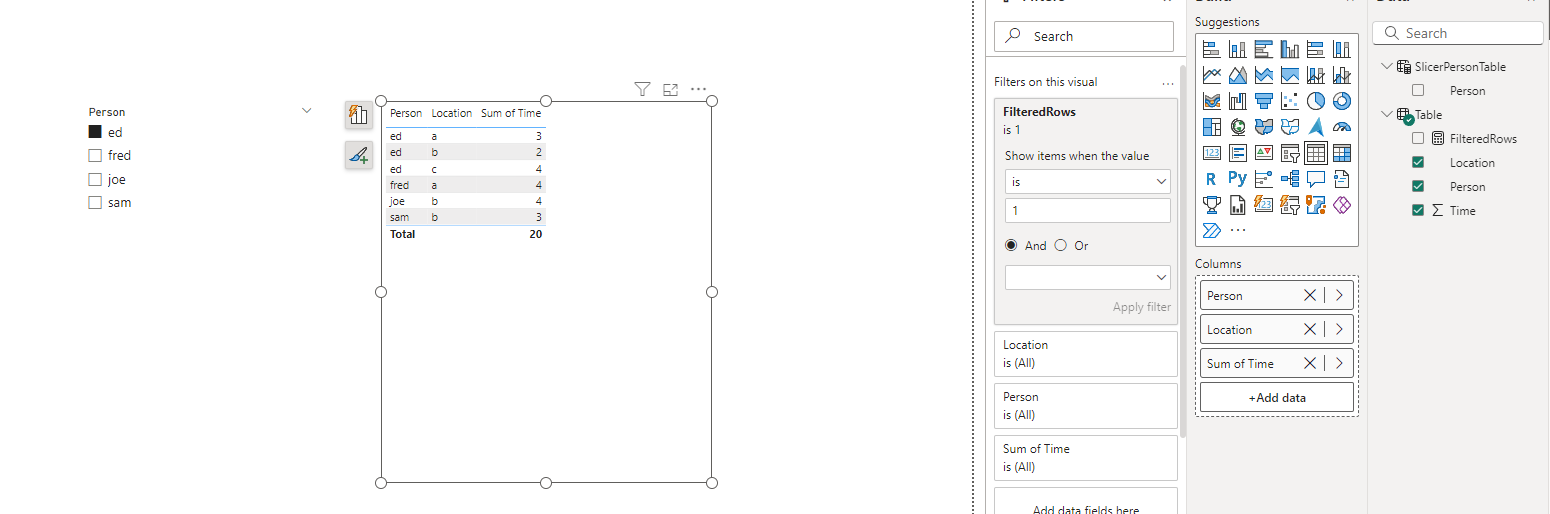
Task: Sort by the Sum of Time column header
Action: (x=511, y=113)
